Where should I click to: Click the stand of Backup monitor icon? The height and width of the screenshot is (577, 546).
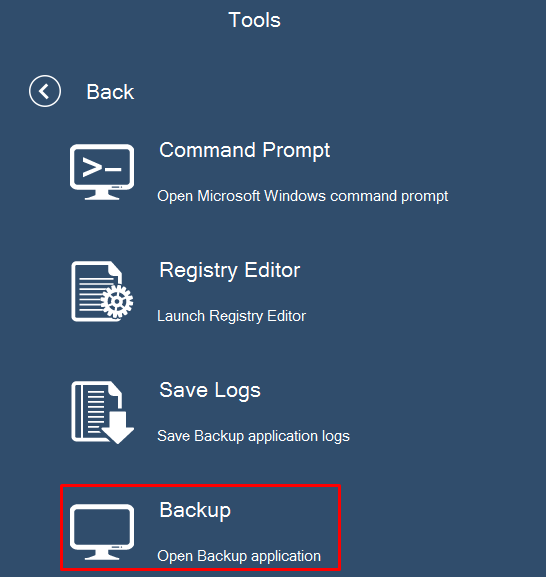click(x=102, y=554)
